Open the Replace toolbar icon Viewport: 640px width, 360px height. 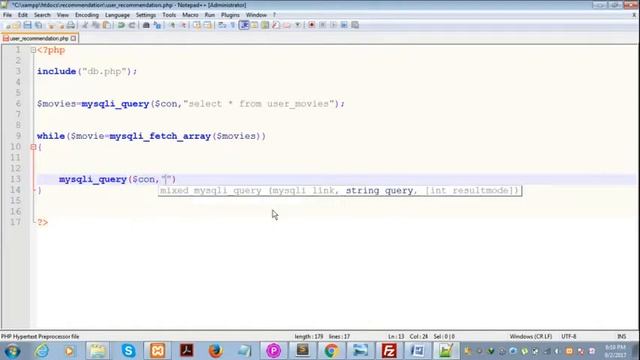[x=157, y=25]
